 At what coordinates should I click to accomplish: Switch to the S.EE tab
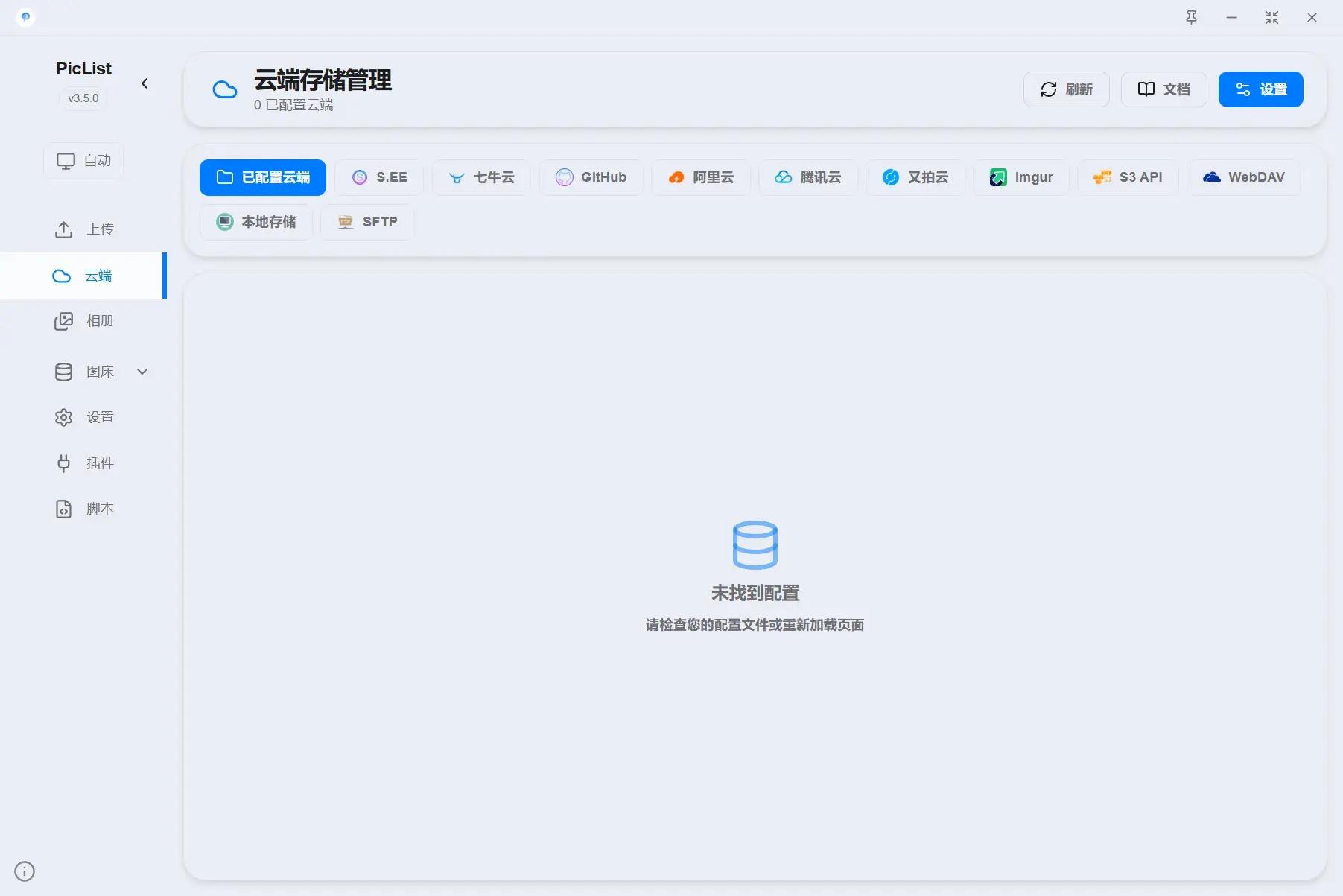(x=379, y=177)
